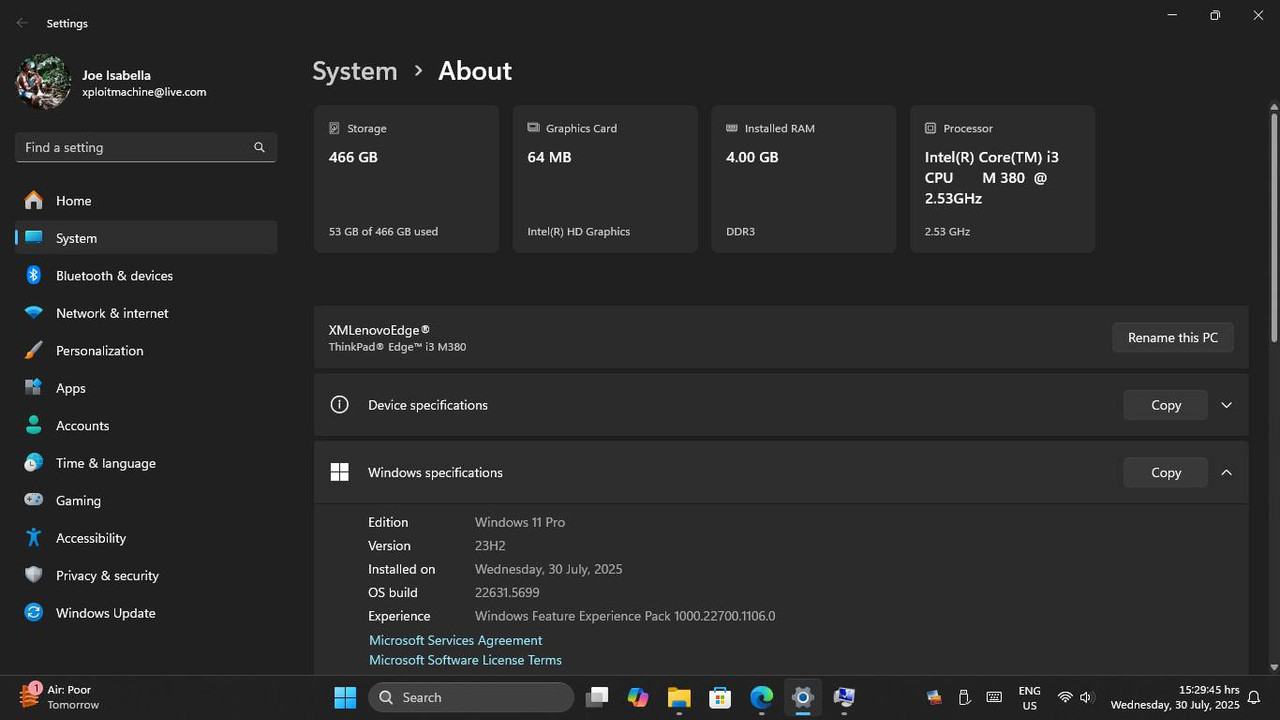Launch Copilot from the taskbar

tap(638, 697)
